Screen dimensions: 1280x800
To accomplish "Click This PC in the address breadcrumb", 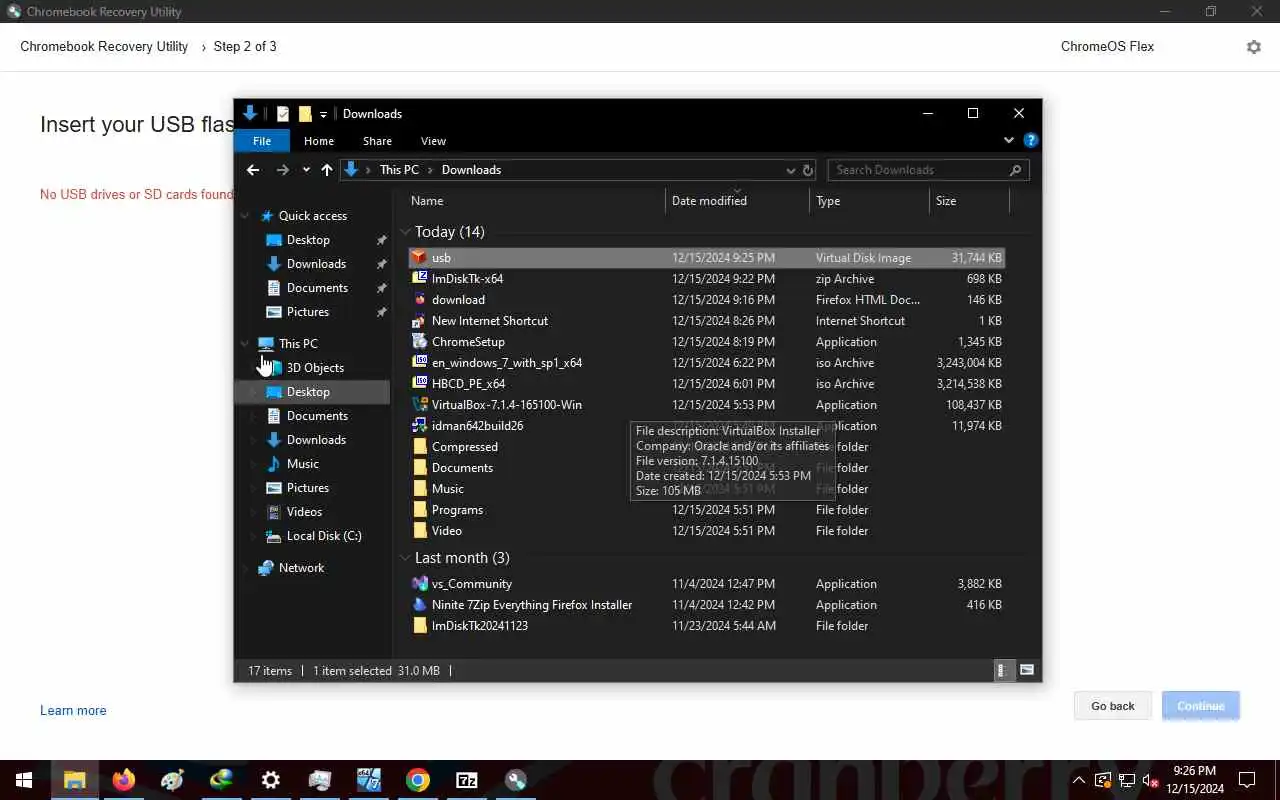I will [399, 170].
